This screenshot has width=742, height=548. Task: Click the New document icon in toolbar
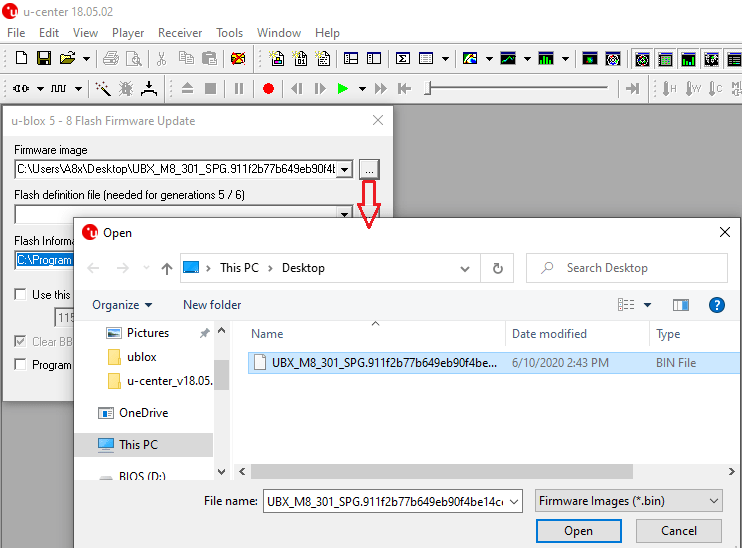pyautogui.click(x=21, y=58)
